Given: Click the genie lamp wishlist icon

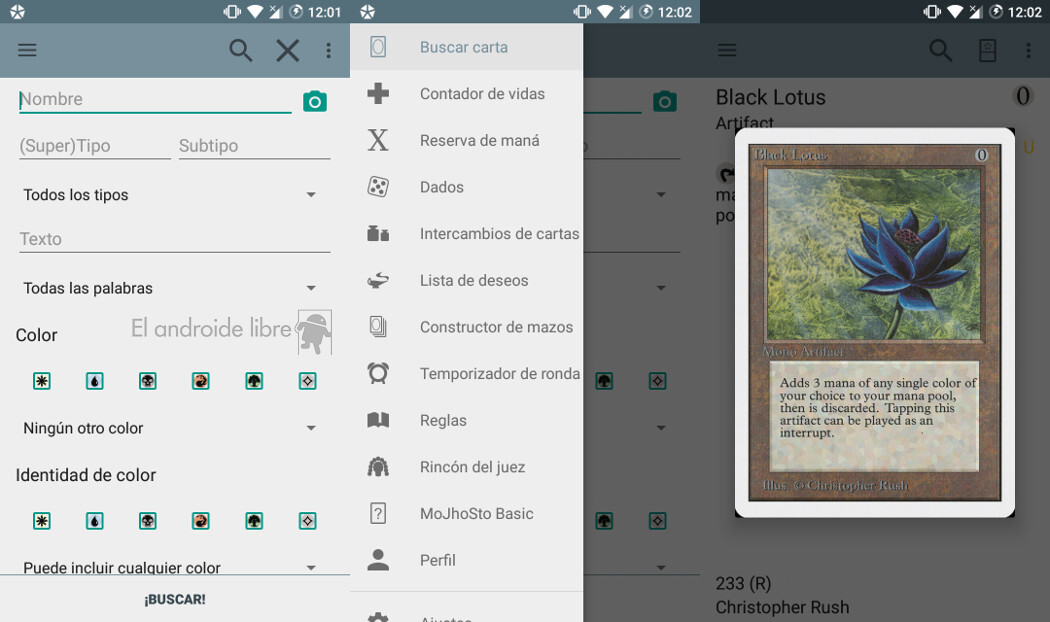Looking at the screenshot, I should click(x=378, y=280).
